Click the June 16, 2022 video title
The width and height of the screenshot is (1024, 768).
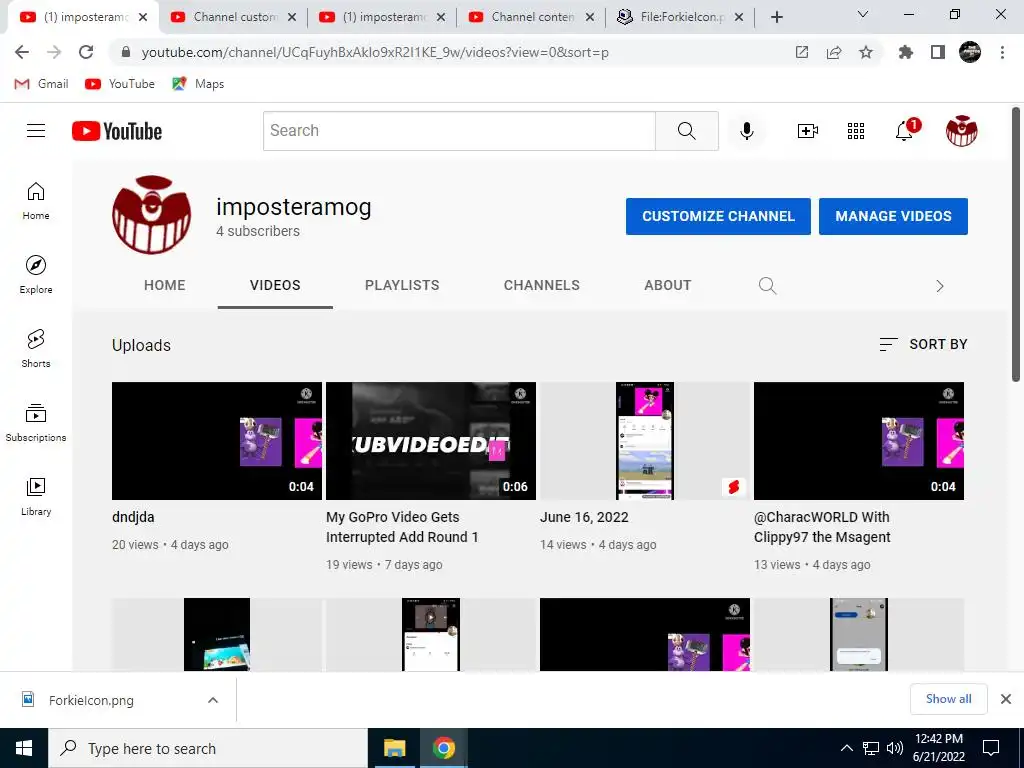point(584,517)
